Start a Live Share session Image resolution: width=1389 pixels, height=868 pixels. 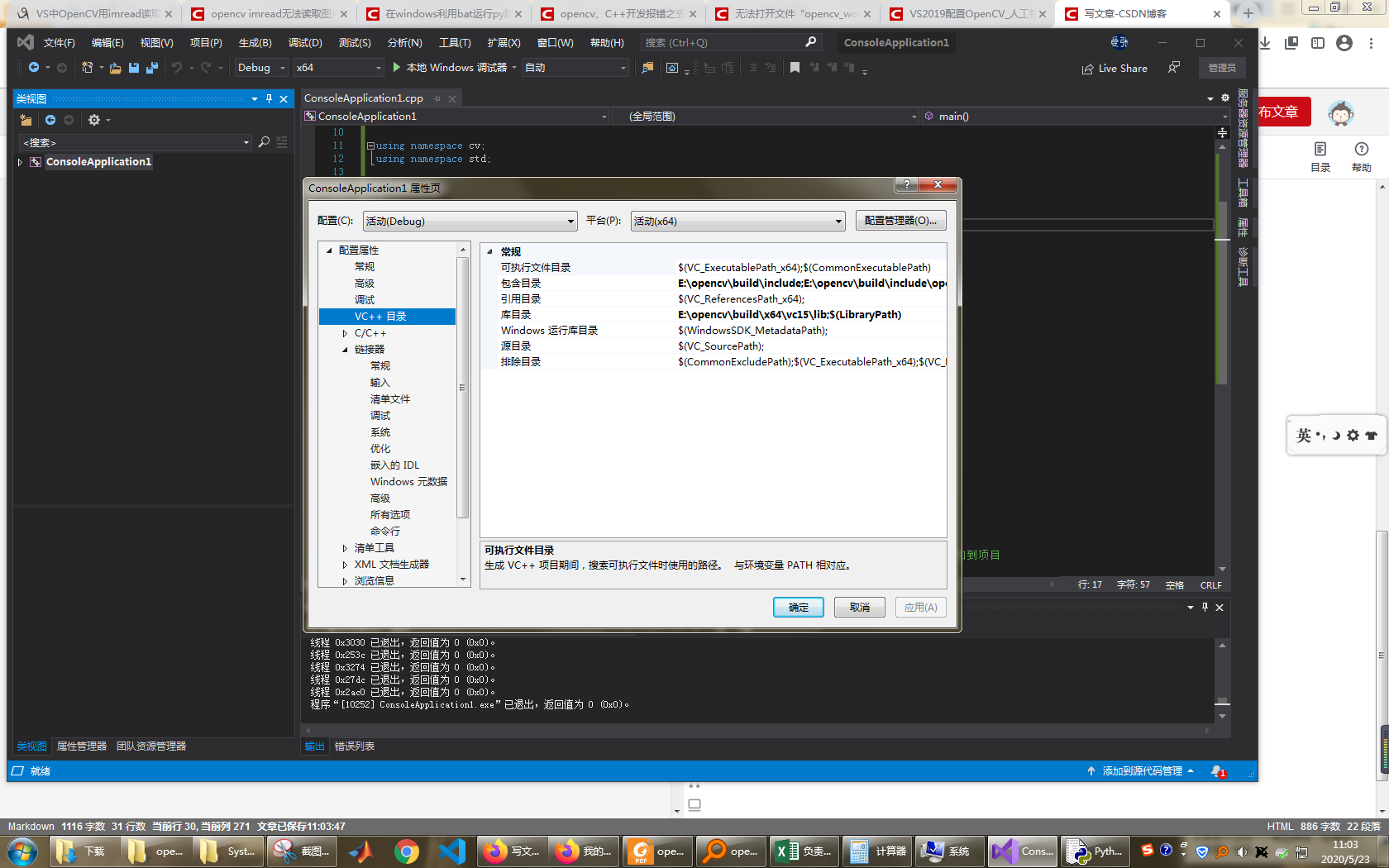[x=1115, y=69]
